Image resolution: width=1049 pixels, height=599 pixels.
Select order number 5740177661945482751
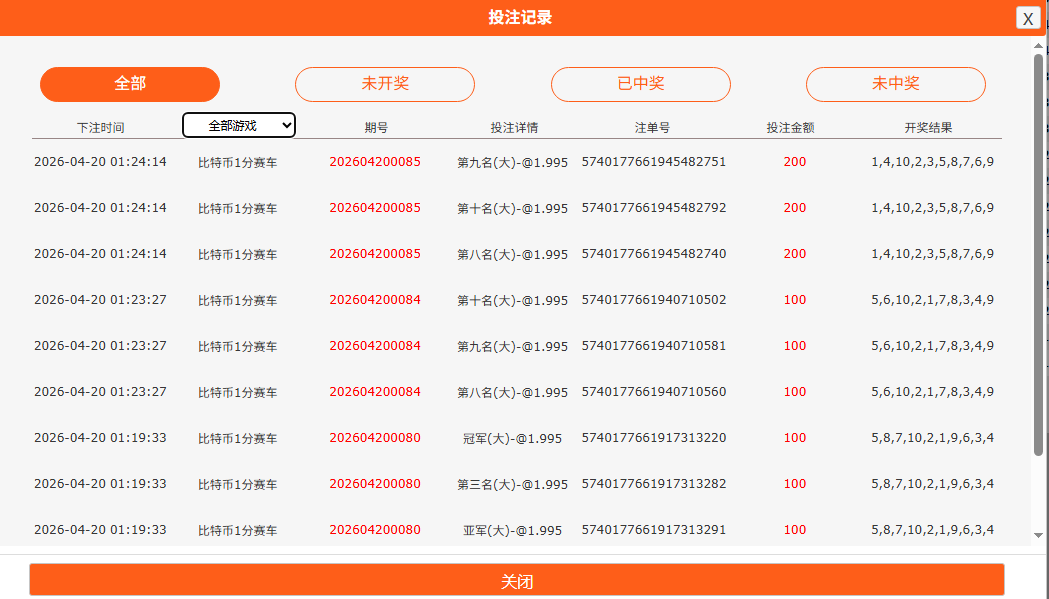pos(654,162)
